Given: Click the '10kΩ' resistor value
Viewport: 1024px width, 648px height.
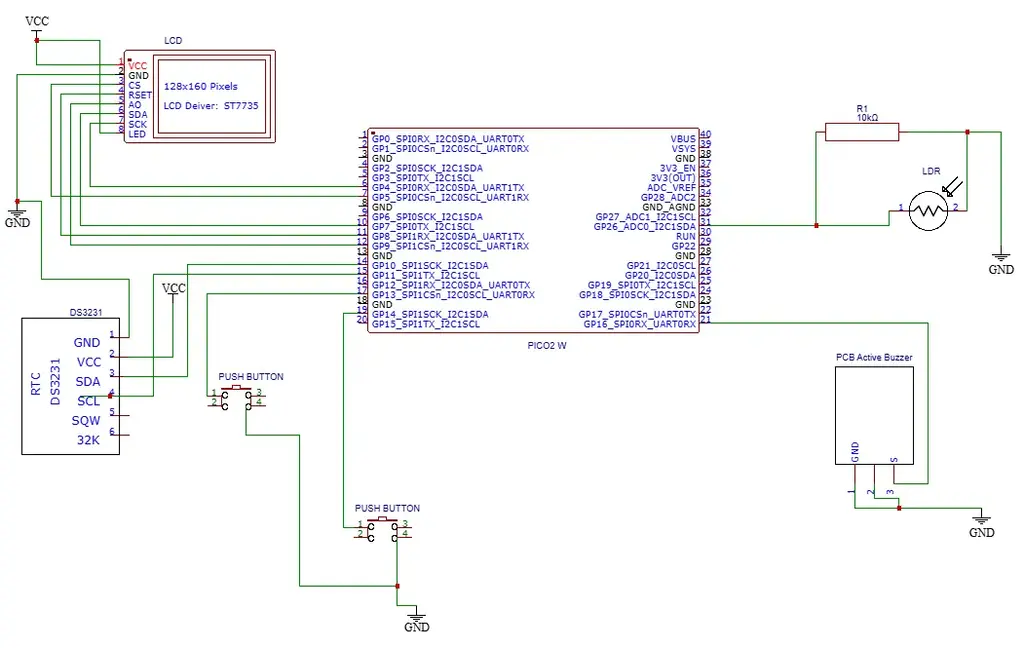Looking at the screenshot, I should click(x=867, y=118).
